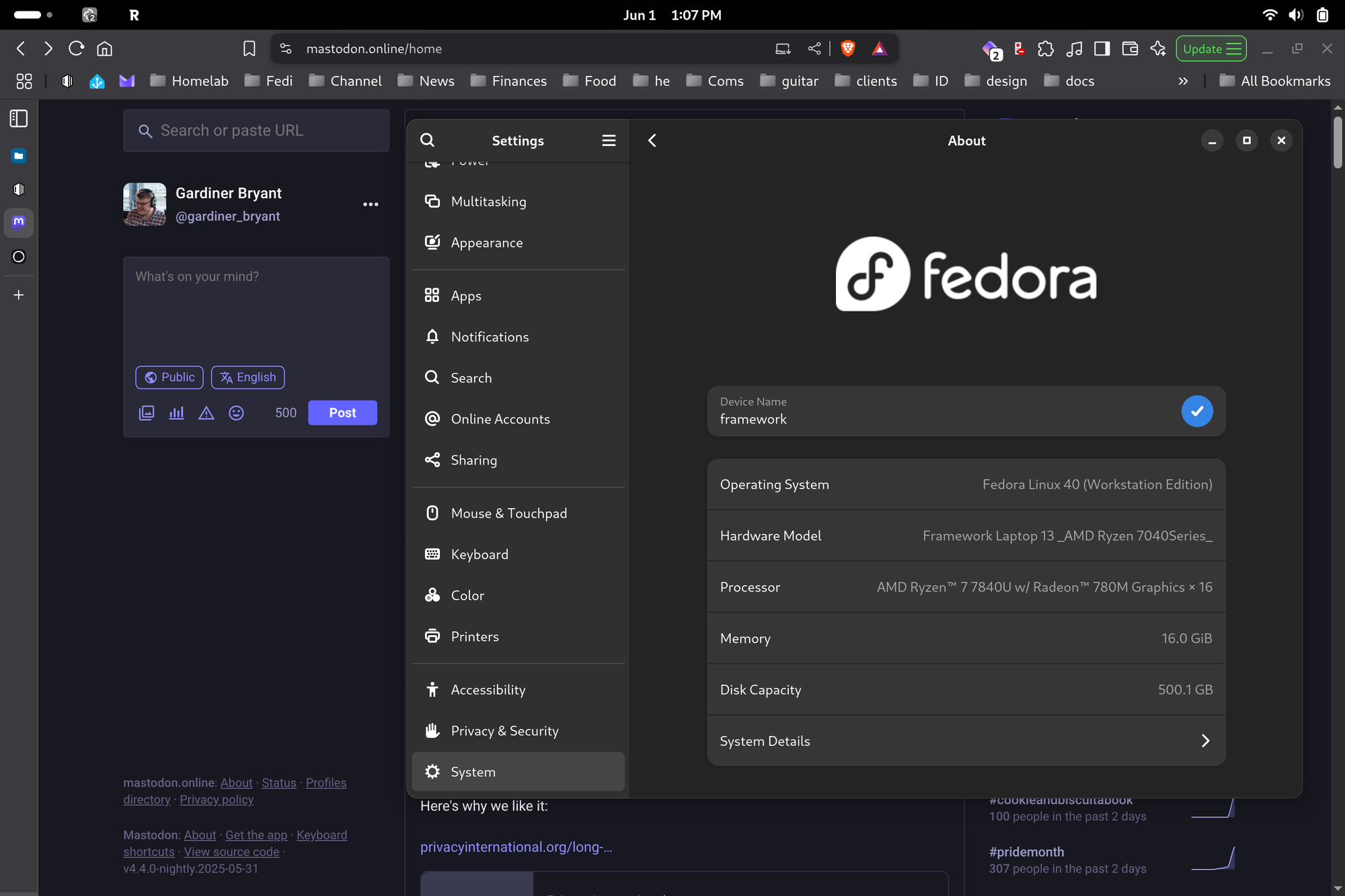Select the Mastodon icon in browser sidebar

[19, 222]
